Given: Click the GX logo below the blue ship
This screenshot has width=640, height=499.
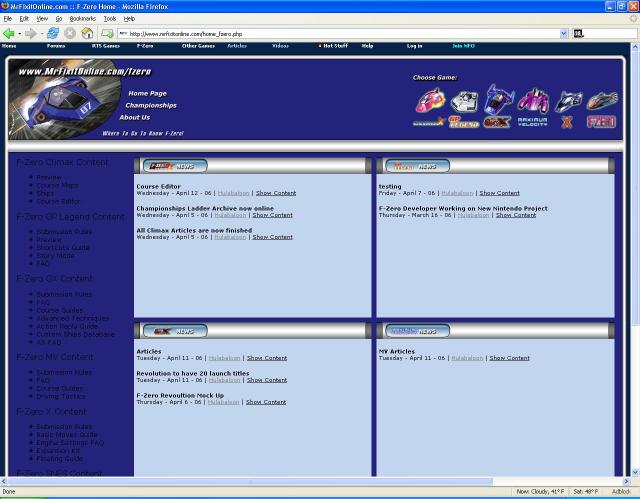Looking at the screenshot, I should tap(497, 122).
